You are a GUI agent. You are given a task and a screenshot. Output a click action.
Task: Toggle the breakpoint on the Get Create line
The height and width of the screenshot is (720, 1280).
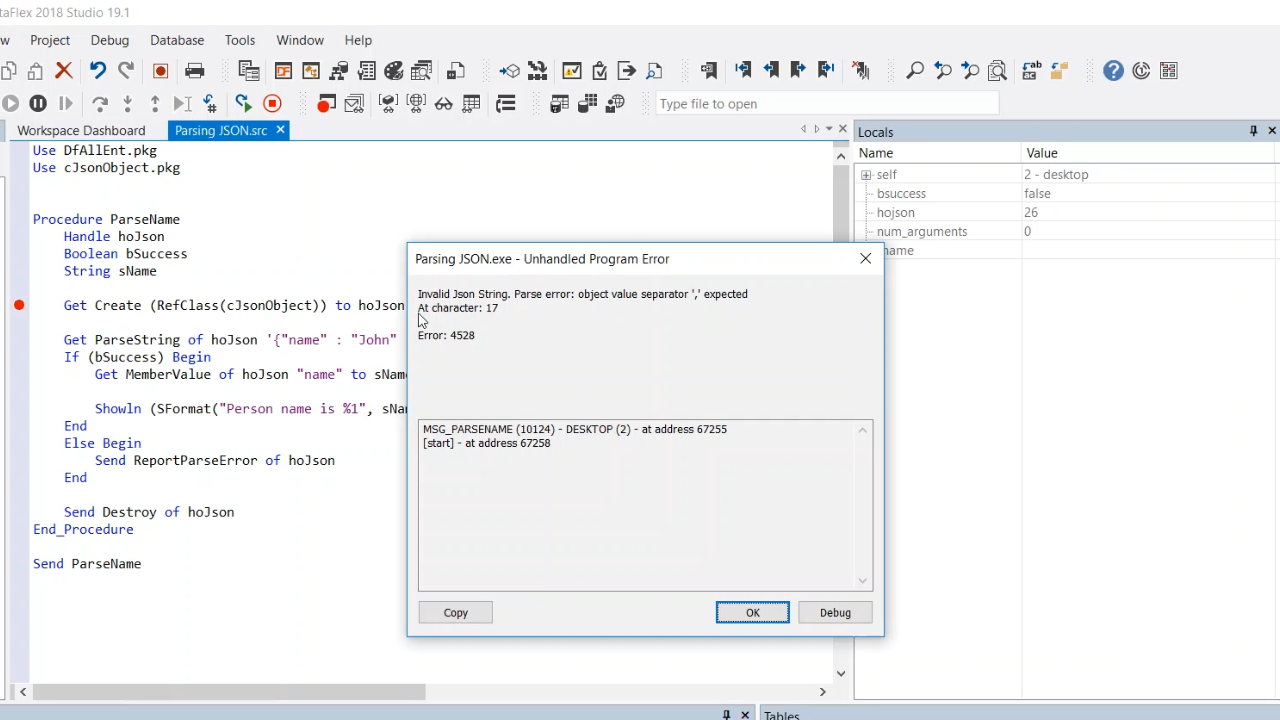point(19,305)
